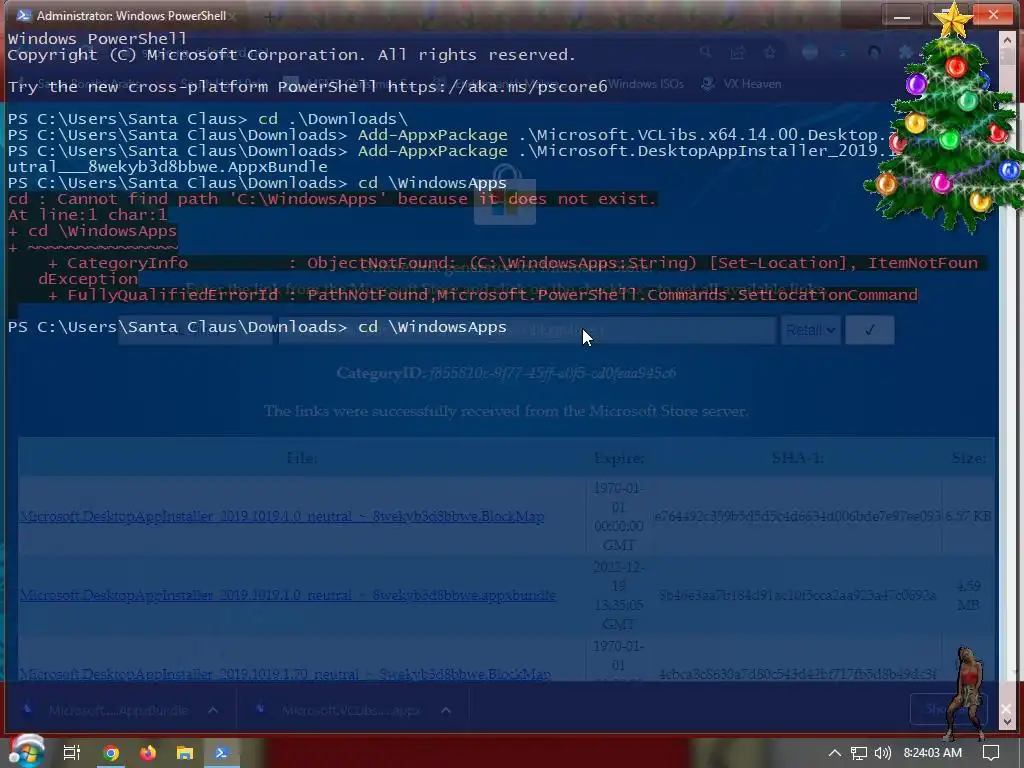Image resolution: width=1024 pixels, height=768 pixels.
Task: Click the PowerShell icon in the title bar
Action: [24, 15]
